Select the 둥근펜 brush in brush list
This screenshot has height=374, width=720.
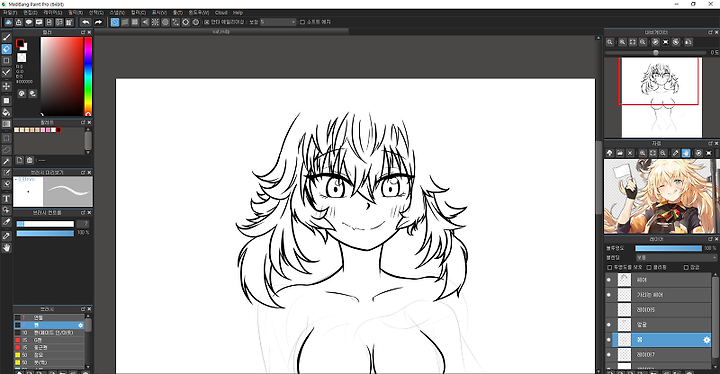tap(49, 347)
